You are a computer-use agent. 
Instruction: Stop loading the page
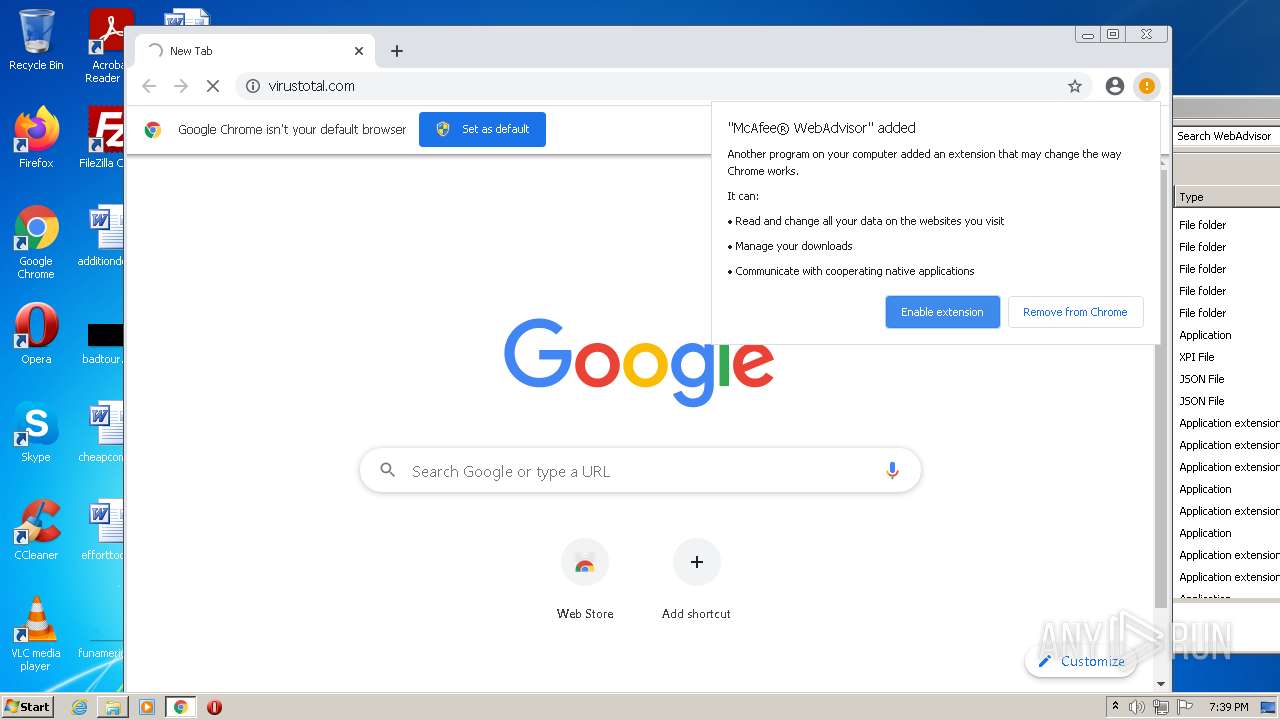(213, 86)
